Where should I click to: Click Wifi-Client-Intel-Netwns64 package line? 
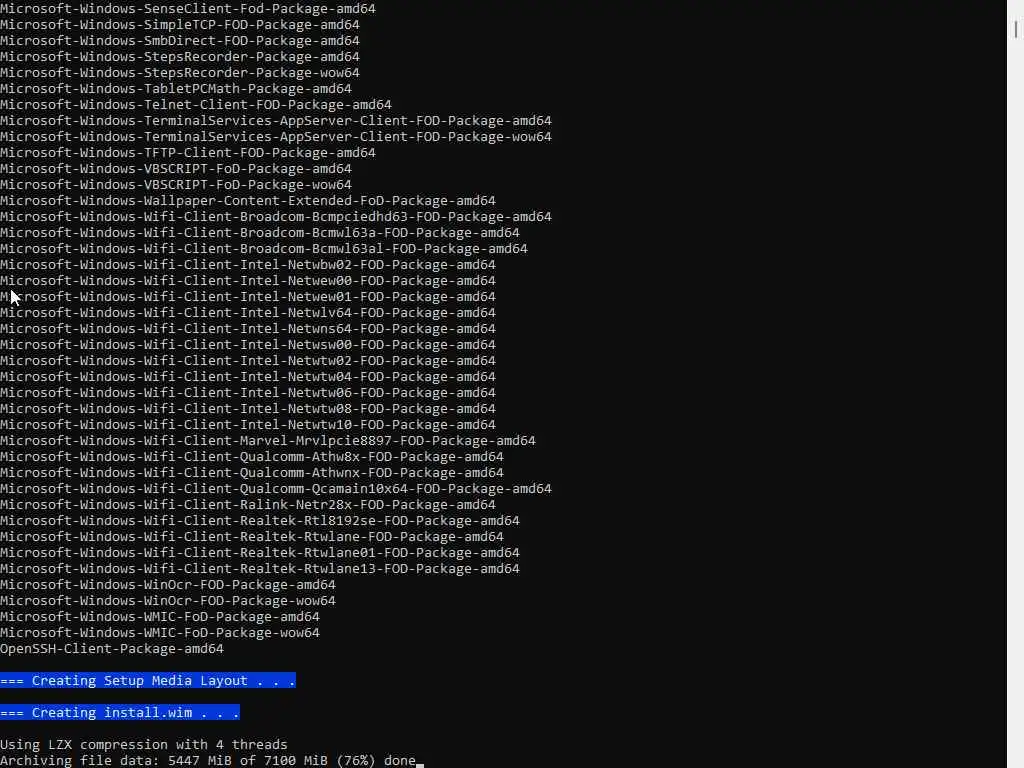248,328
